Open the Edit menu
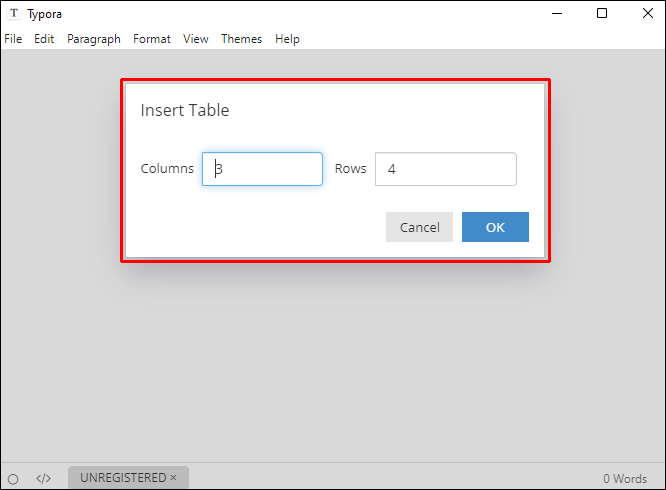The width and height of the screenshot is (666, 490). point(44,39)
